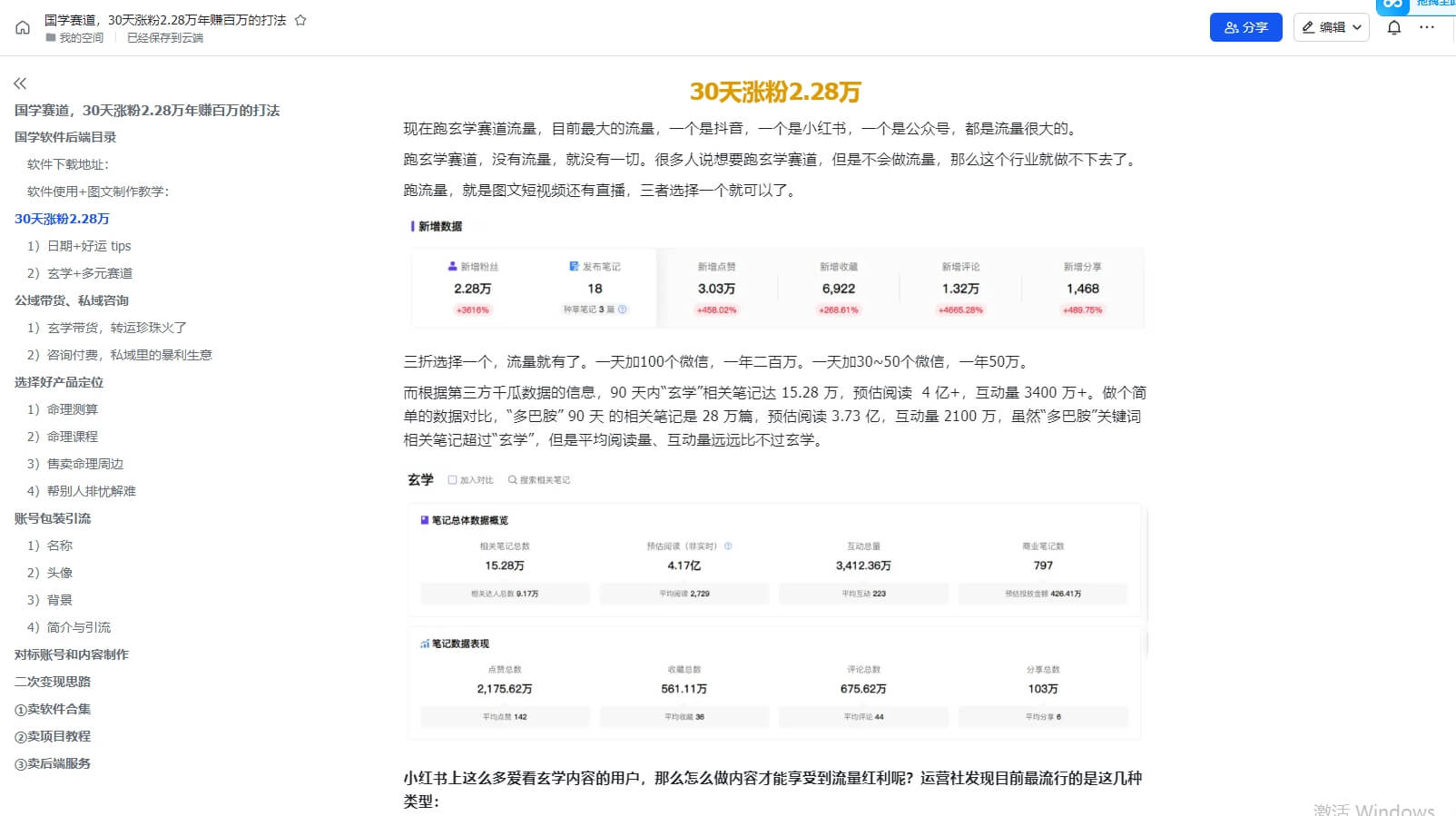Check the 加入对比 checkbox
The image size is (1456, 816).
452,480
